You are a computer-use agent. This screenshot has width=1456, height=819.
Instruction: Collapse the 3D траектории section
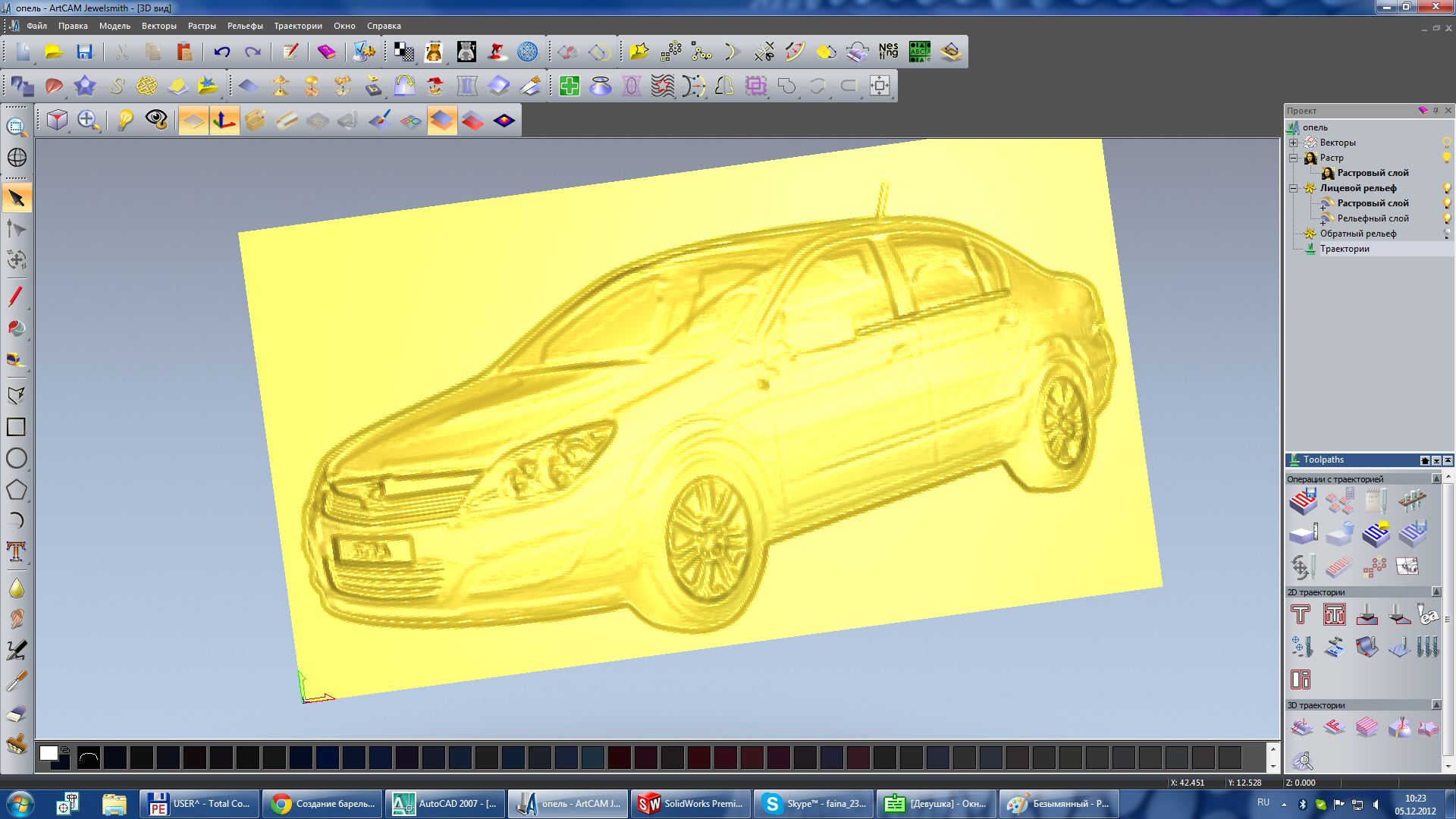[x=1436, y=704]
